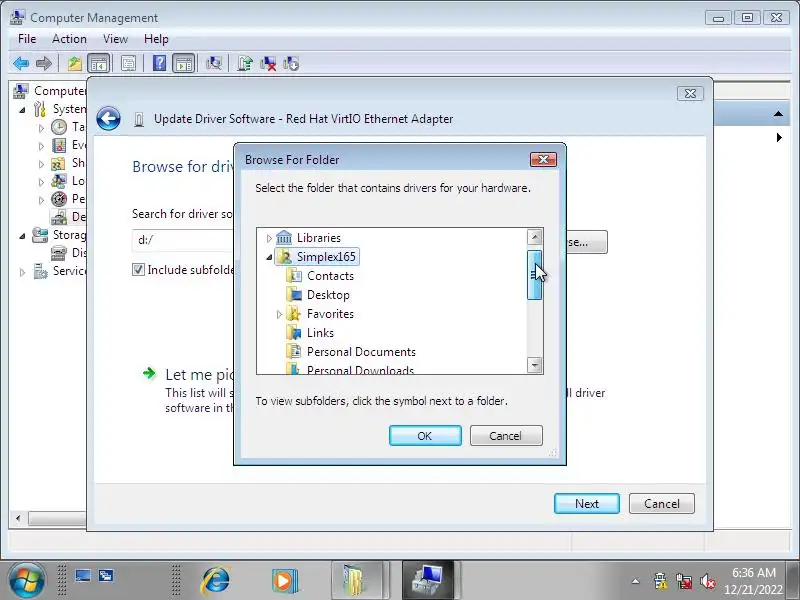The image size is (800, 600).
Task: Expand the Task Scheduler tree node
Action: pos(41,128)
